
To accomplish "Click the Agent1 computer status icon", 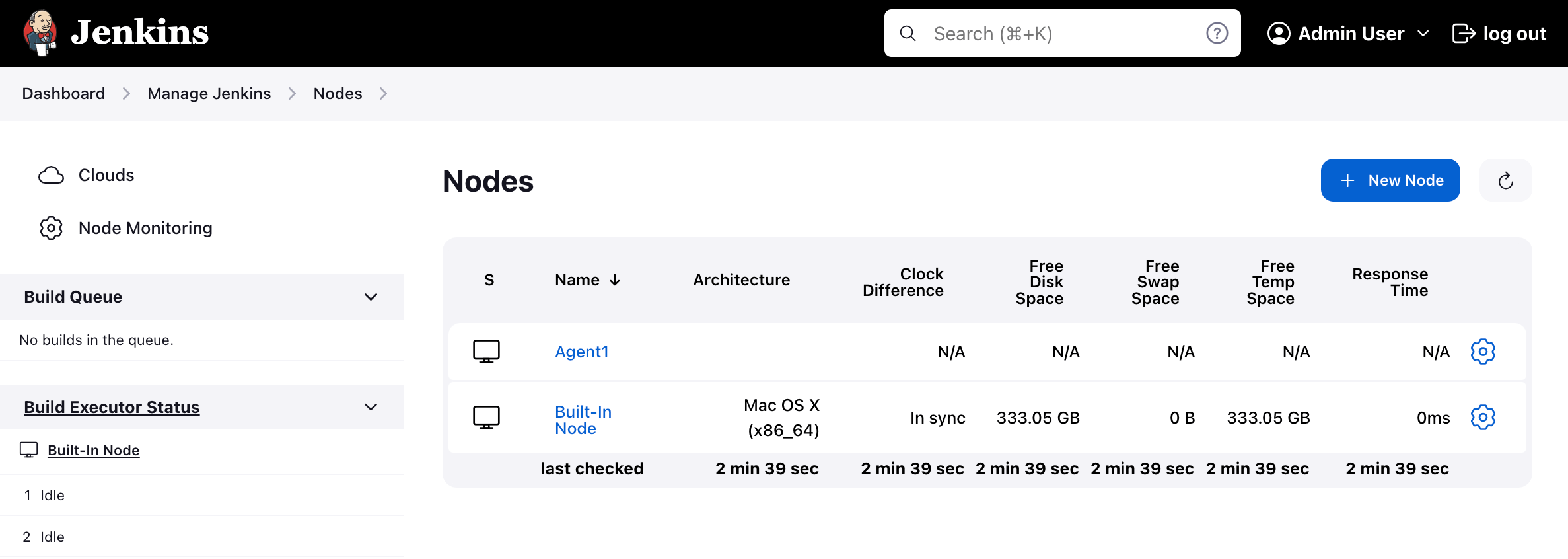I will (486, 352).
